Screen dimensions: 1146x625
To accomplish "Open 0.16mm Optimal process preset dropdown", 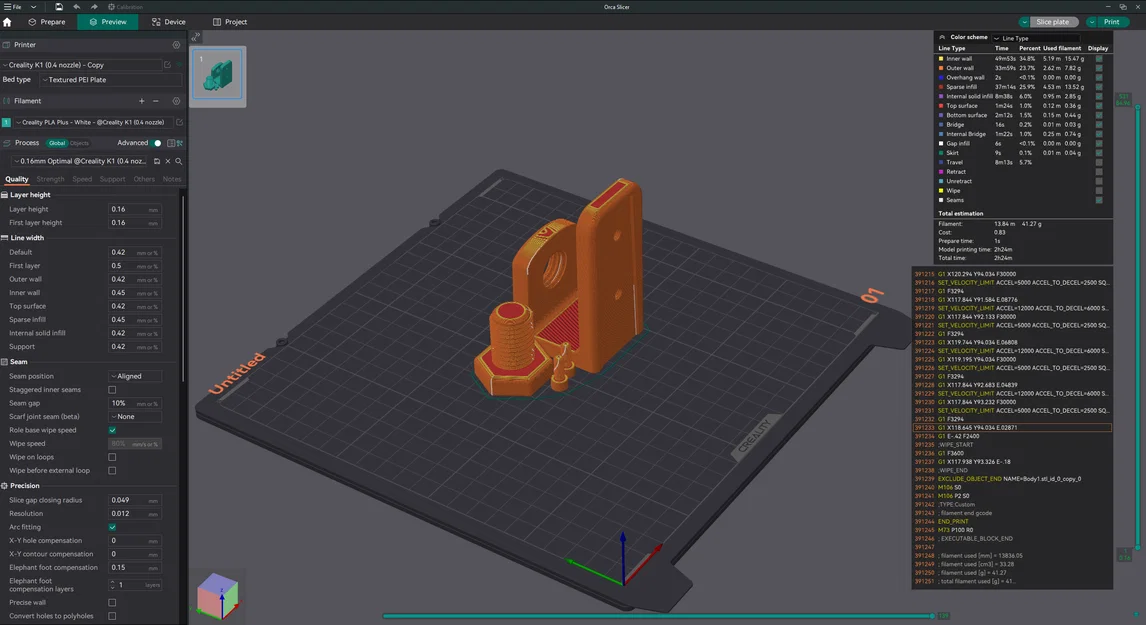I will click(x=81, y=161).
